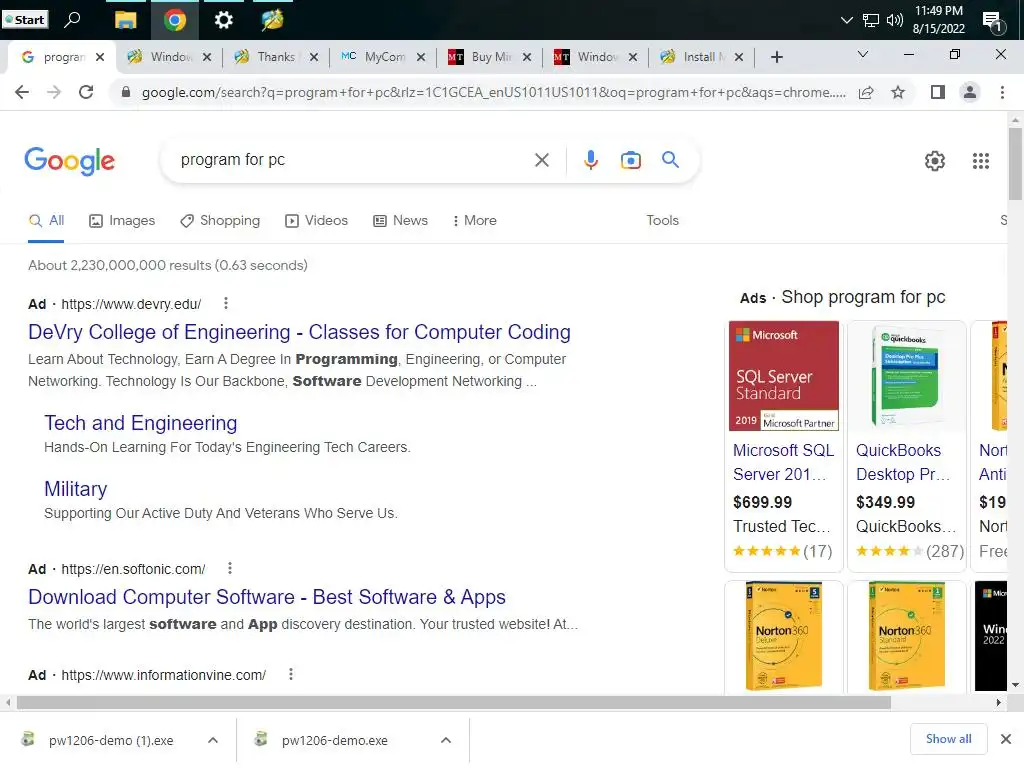Open the Tools search options

[x=662, y=221]
